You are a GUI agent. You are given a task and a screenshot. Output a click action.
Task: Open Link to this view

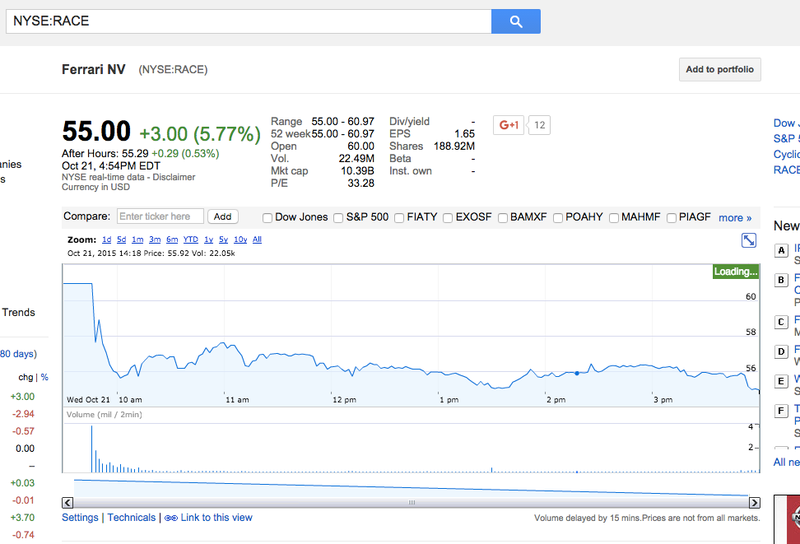pos(216,517)
